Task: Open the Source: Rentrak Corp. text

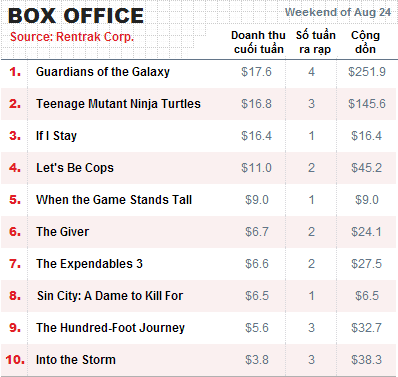Action: [72, 37]
